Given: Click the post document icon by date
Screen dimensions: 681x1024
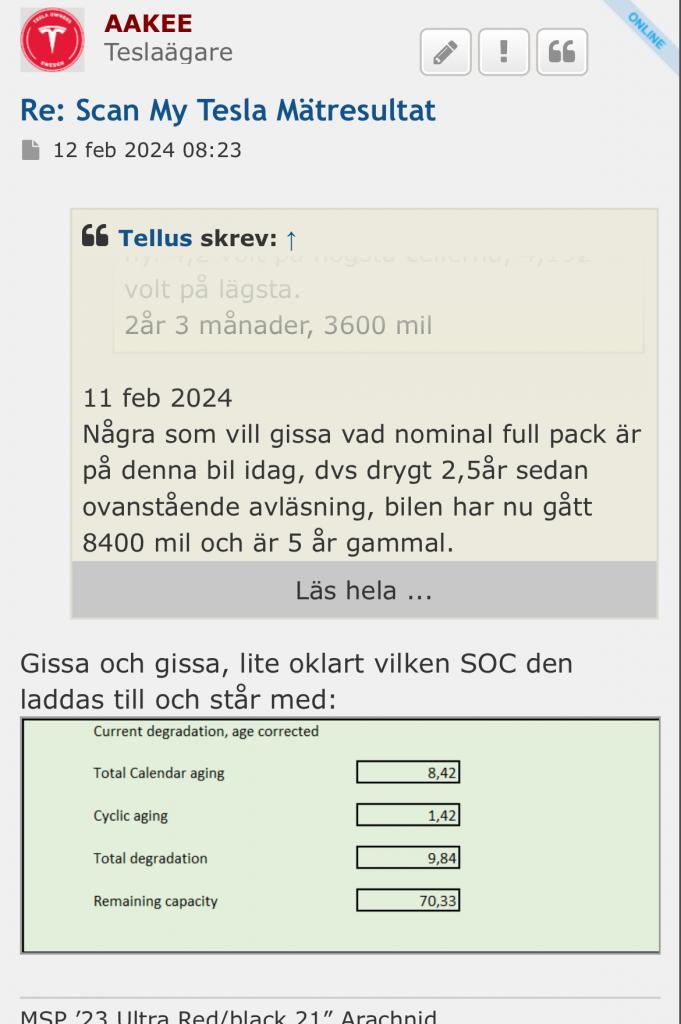Looking at the screenshot, I should pyautogui.click(x=30, y=150).
